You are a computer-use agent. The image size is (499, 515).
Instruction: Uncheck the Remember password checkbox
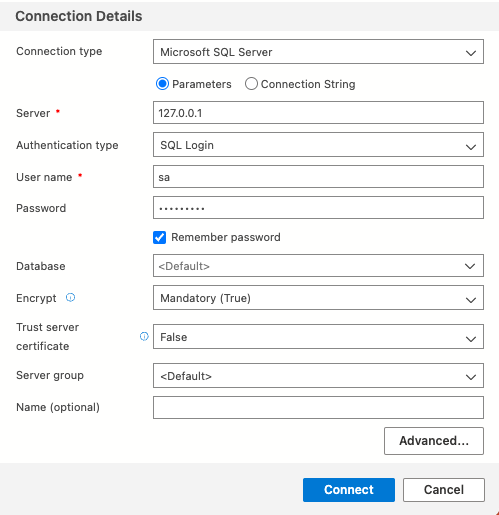(159, 237)
